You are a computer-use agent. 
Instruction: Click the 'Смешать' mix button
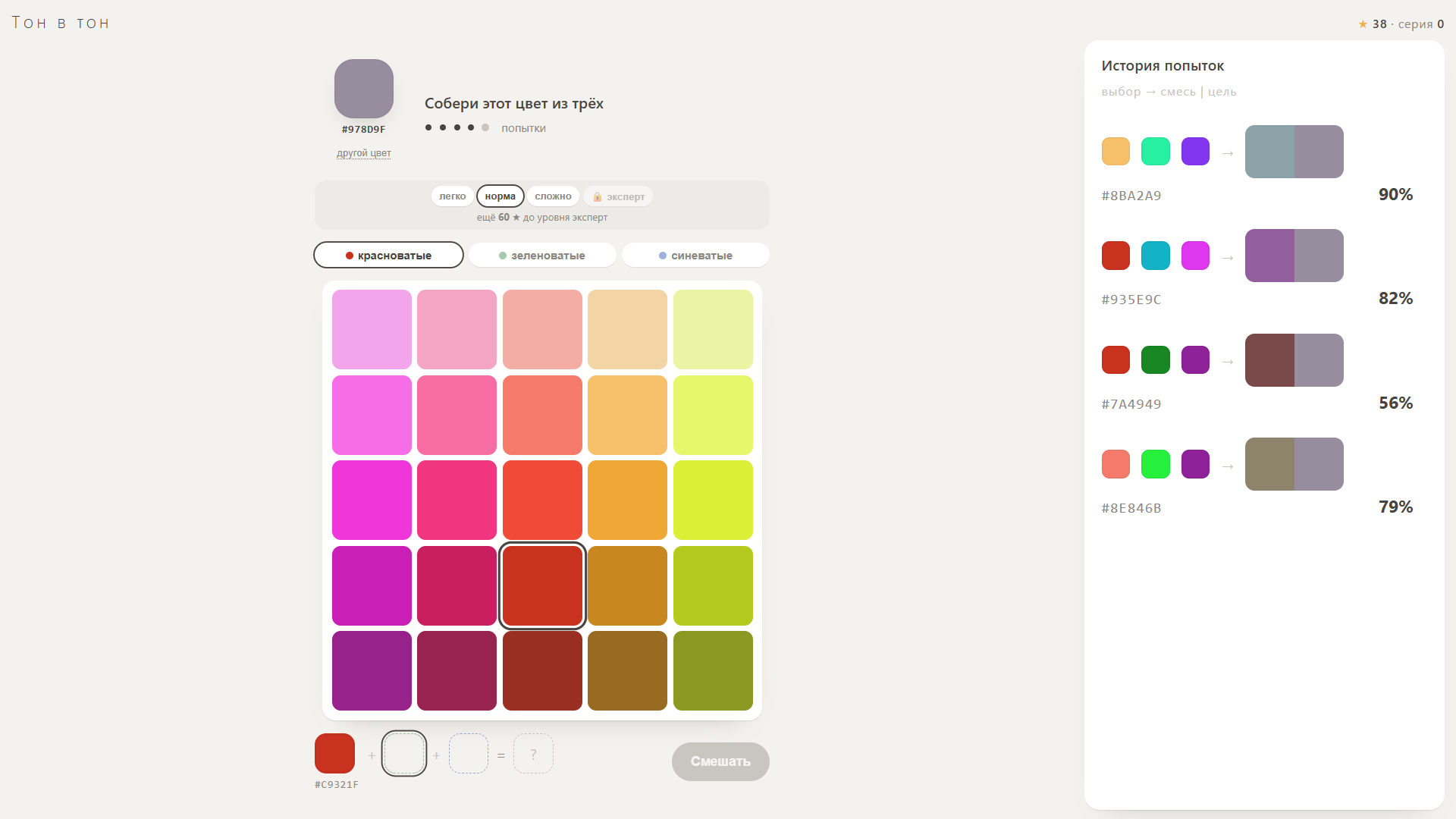click(720, 761)
